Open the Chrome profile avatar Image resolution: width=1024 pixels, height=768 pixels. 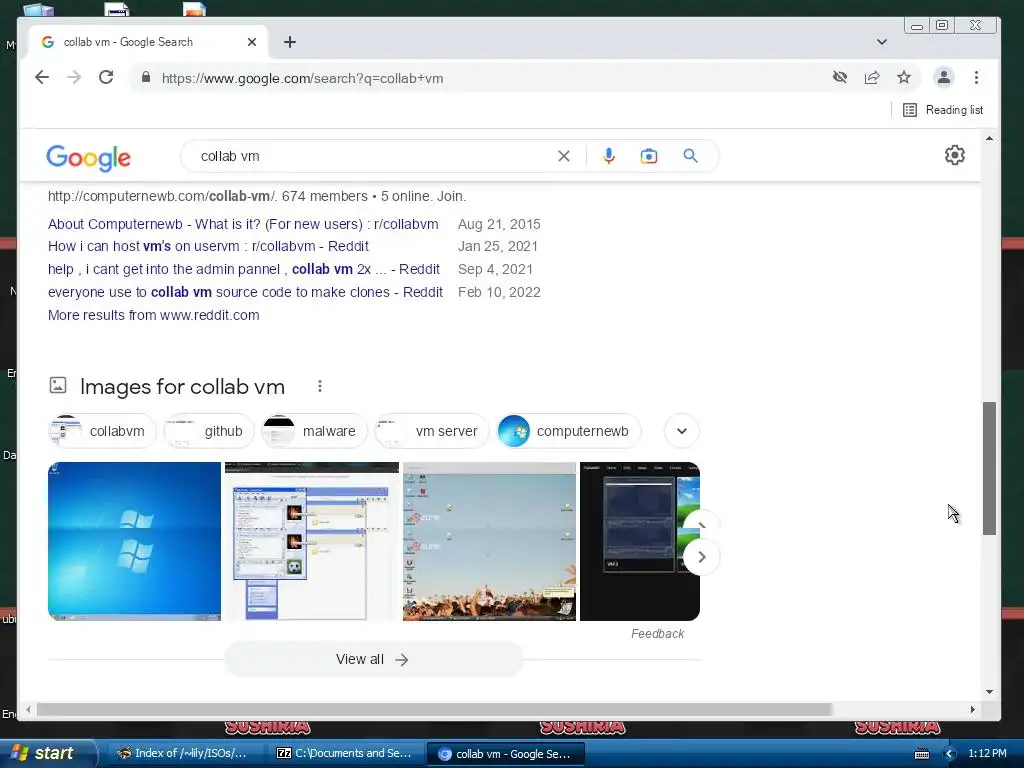click(x=944, y=78)
